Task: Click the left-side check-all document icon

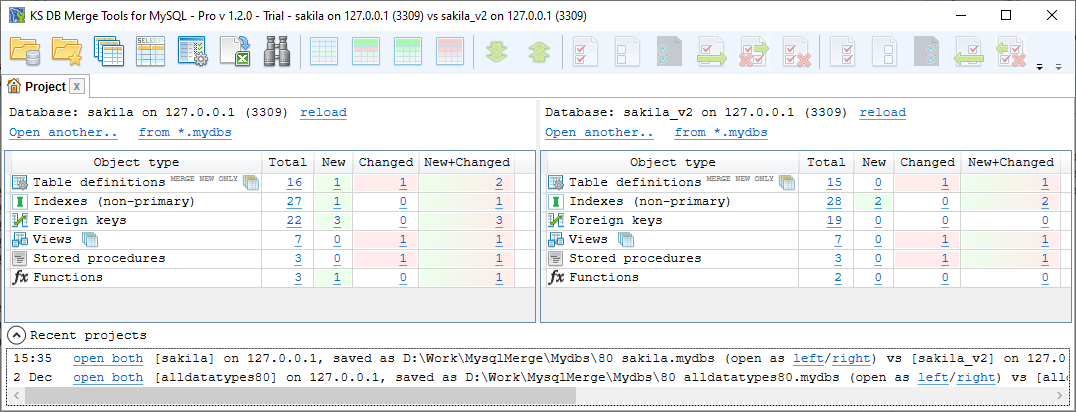Action: [x=584, y=51]
